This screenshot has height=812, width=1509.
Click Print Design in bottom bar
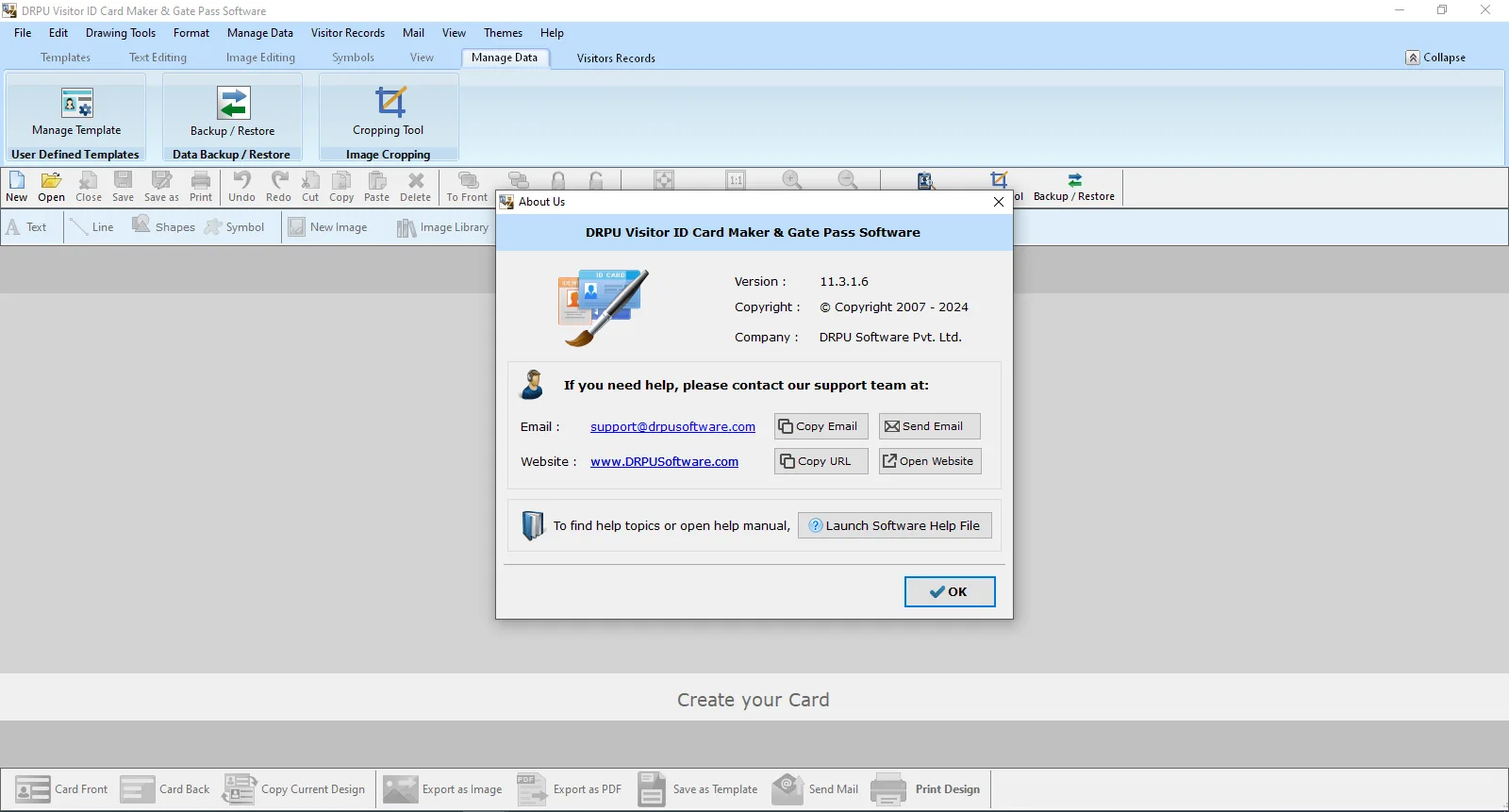926,789
